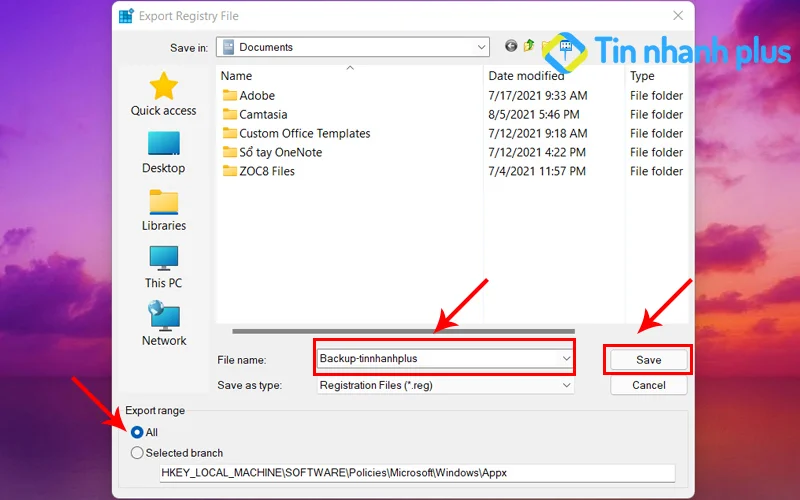Expand the File name dropdown arrow

[x=566, y=359]
